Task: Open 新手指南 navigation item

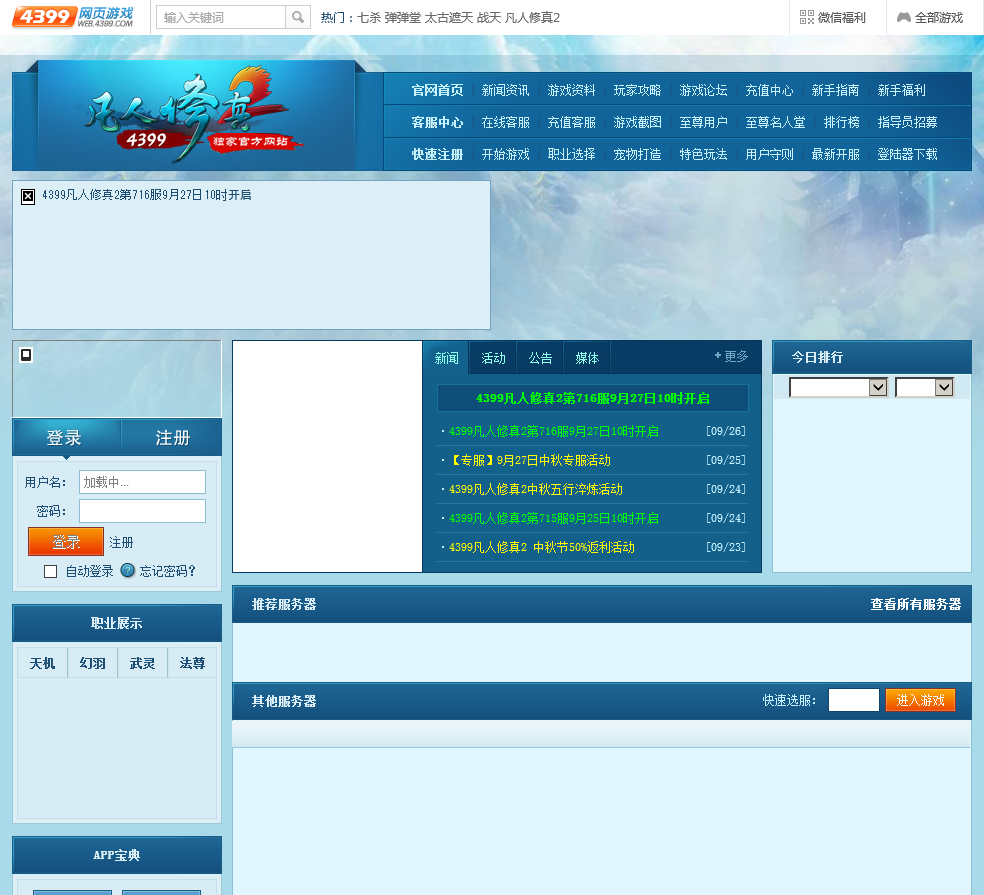Action: coord(835,90)
